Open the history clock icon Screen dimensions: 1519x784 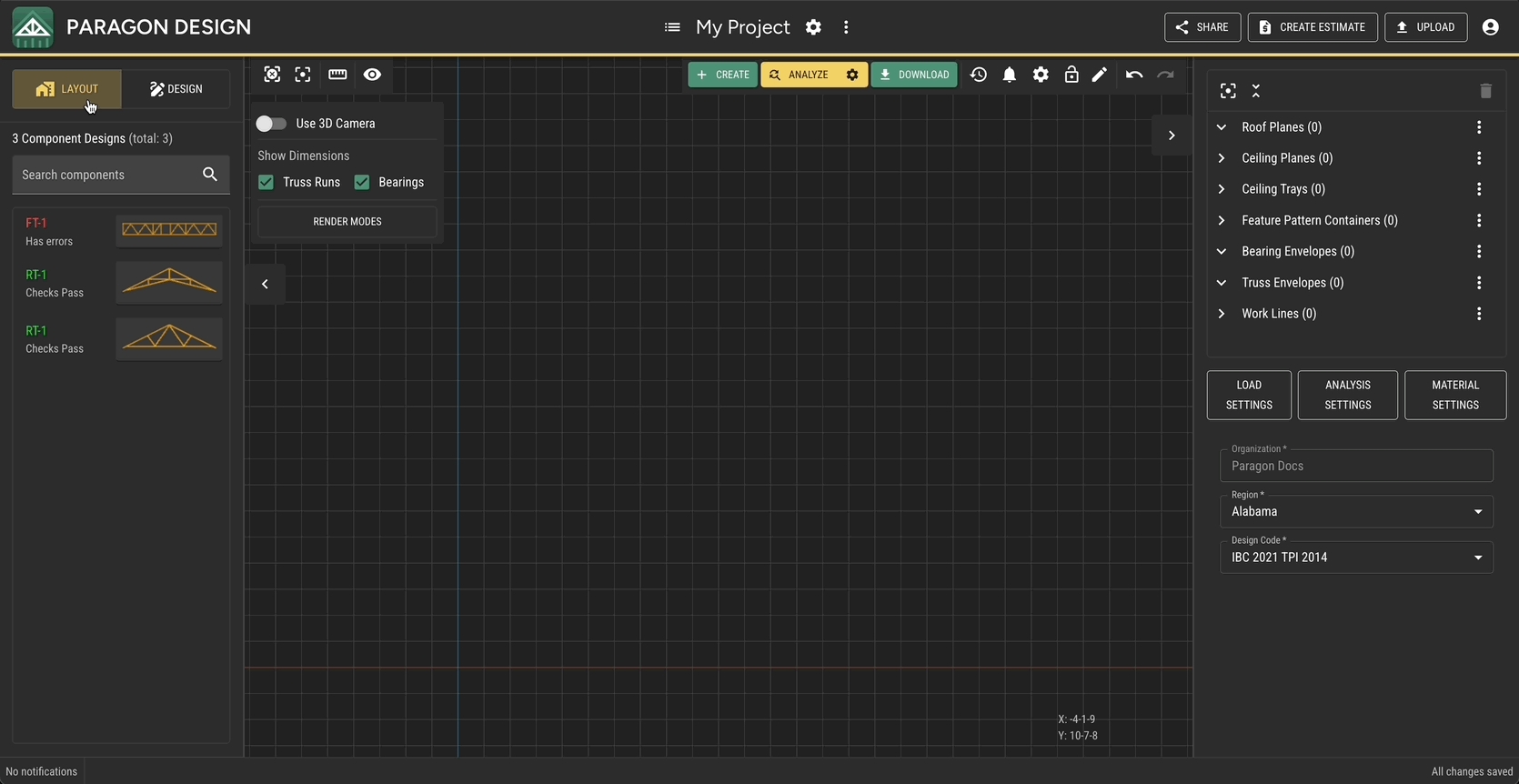point(978,75)
